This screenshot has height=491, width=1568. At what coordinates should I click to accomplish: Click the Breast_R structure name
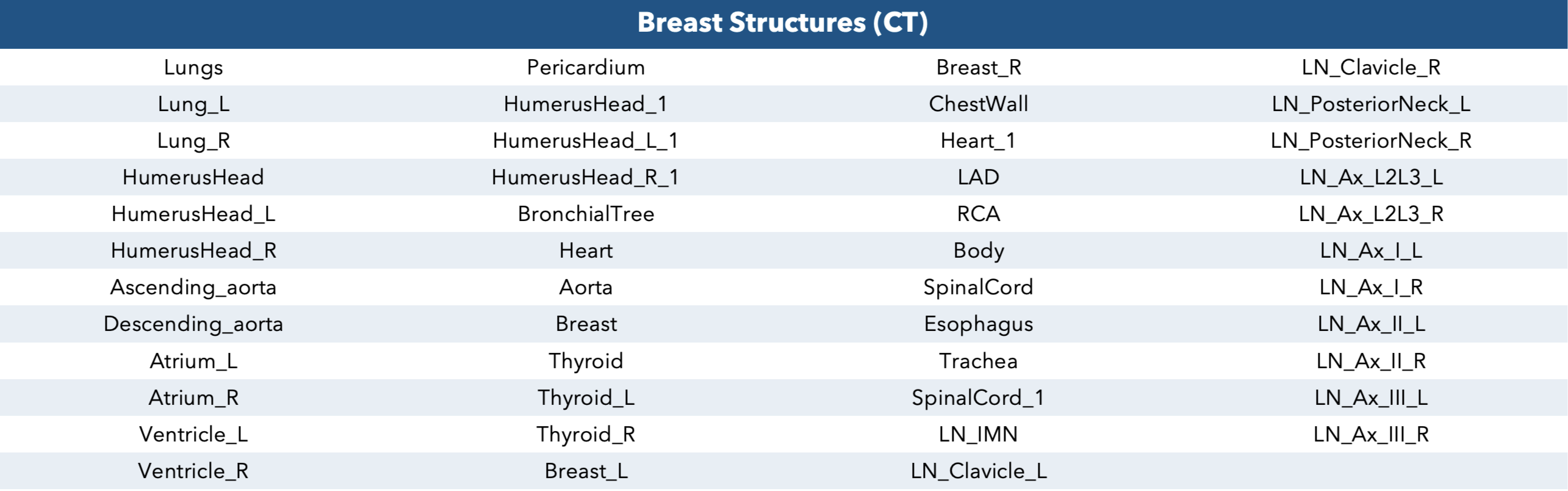pos(979,68)
